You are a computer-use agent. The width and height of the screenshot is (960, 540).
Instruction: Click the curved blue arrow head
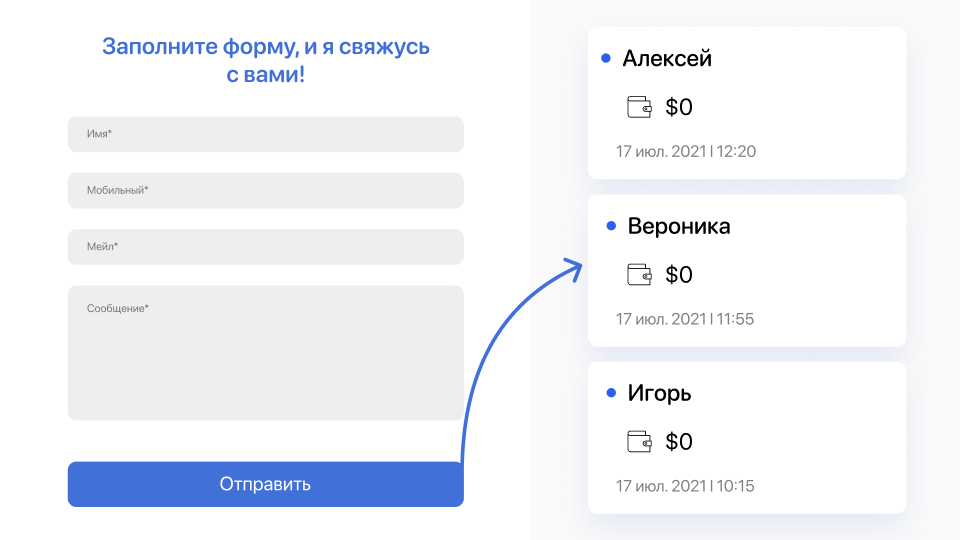coord(573,269)
